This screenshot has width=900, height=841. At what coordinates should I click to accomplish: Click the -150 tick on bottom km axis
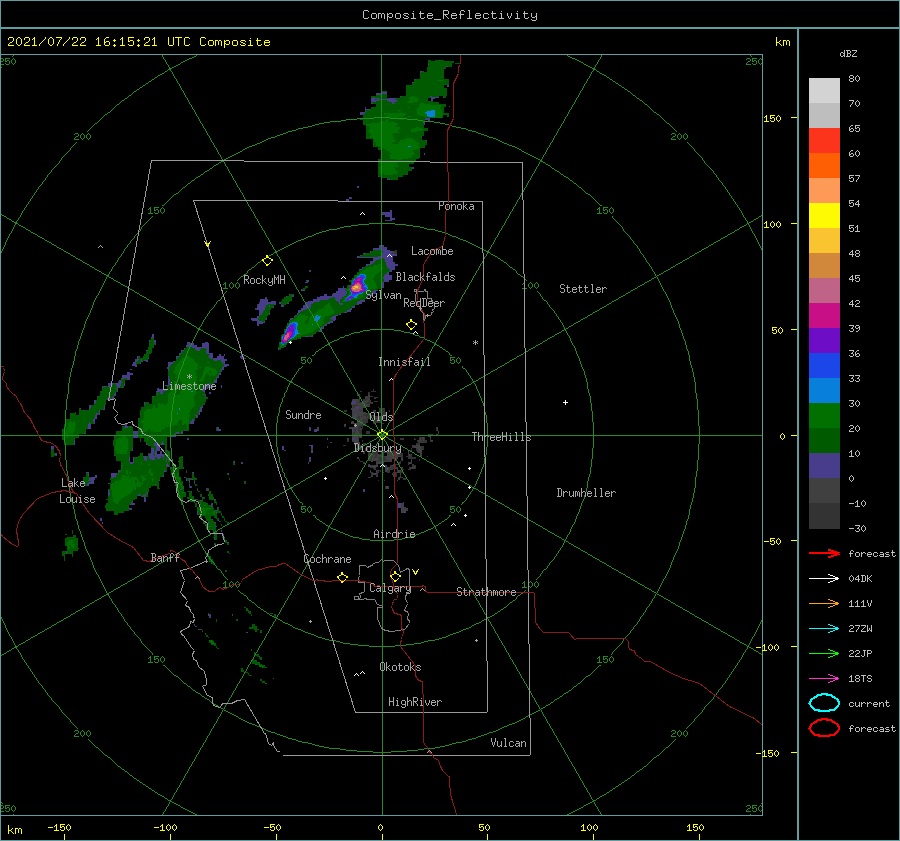[59, 827]
